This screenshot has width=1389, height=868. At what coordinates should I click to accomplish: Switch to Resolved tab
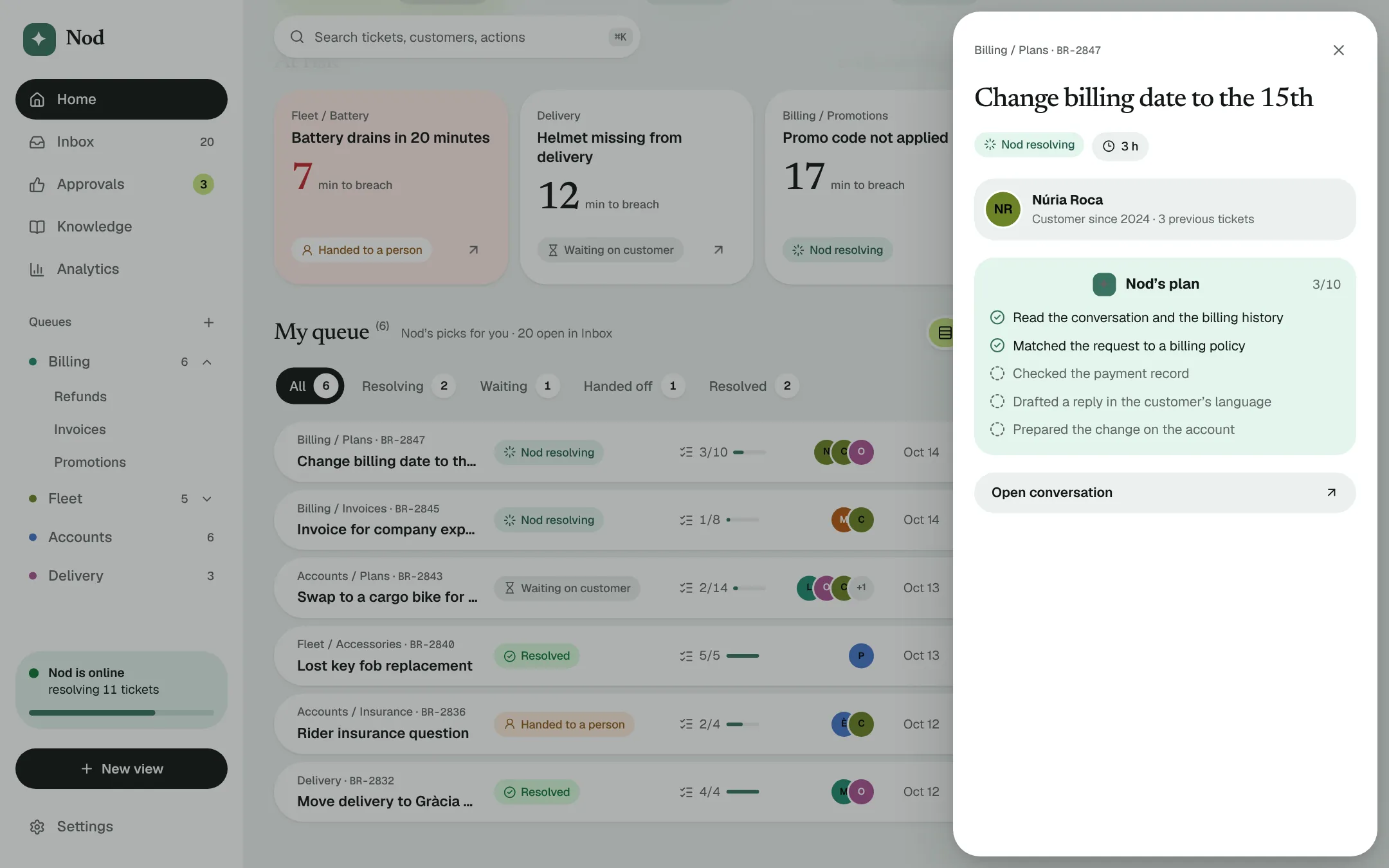753,386
